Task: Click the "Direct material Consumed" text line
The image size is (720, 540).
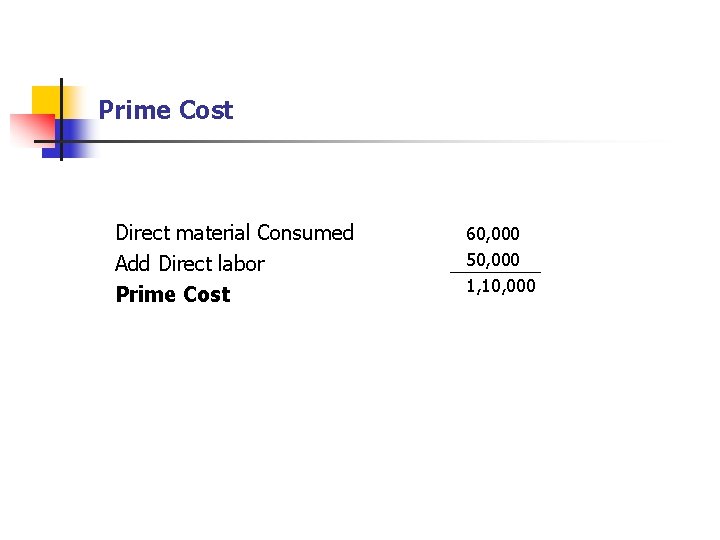Action: tap(234, 233)
